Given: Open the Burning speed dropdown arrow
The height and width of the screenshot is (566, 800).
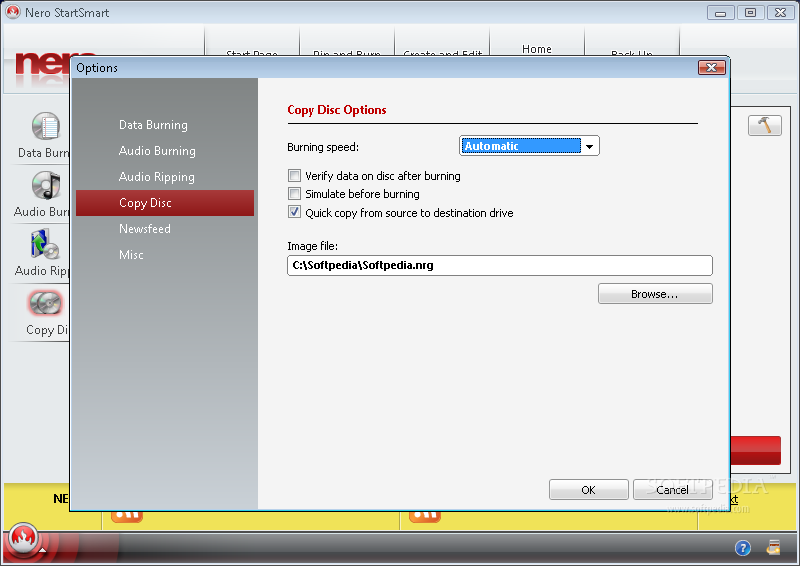Looking at the screenshot, I should tap(589, 146).
